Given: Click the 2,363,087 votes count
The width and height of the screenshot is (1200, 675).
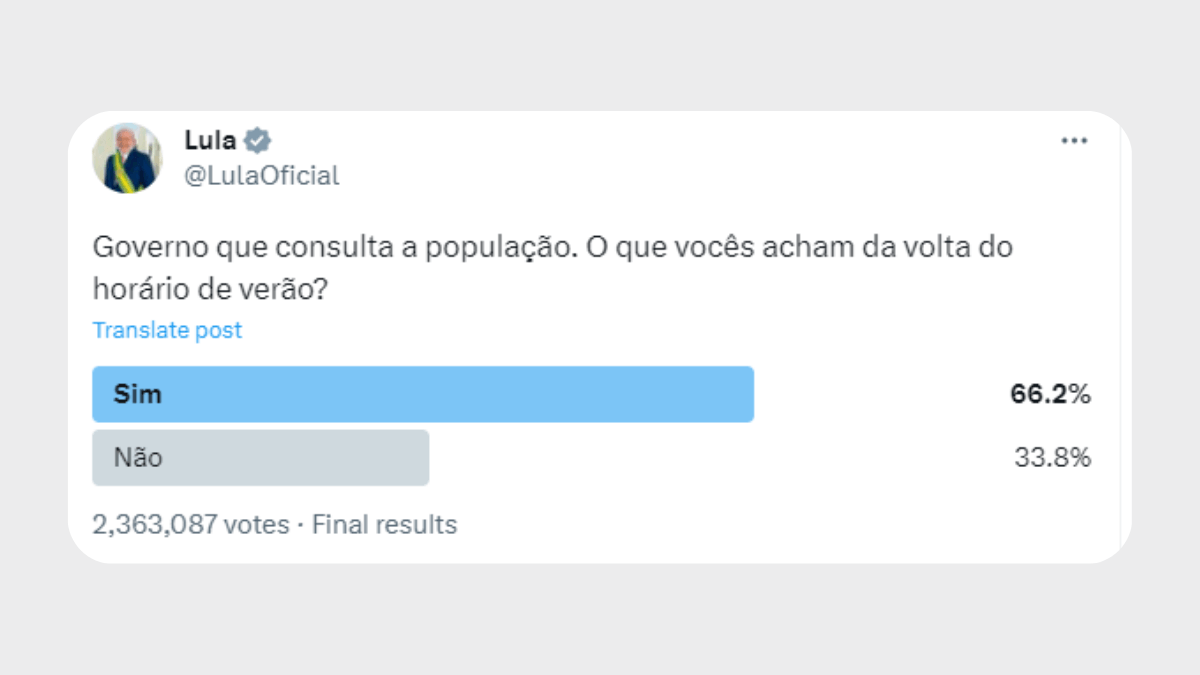Looking at the screenshot, I should tap(191, 524).
